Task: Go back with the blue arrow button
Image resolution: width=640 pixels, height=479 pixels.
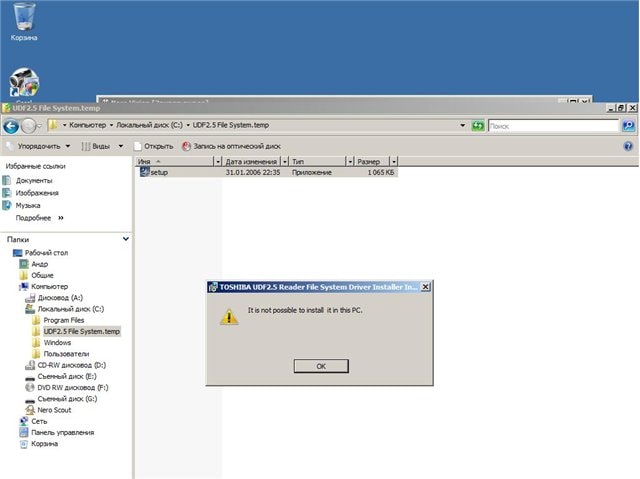Action: point(11,126)
